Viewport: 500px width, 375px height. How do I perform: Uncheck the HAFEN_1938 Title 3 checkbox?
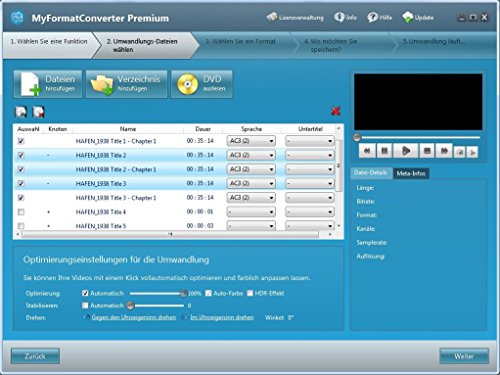click(21, 184)
